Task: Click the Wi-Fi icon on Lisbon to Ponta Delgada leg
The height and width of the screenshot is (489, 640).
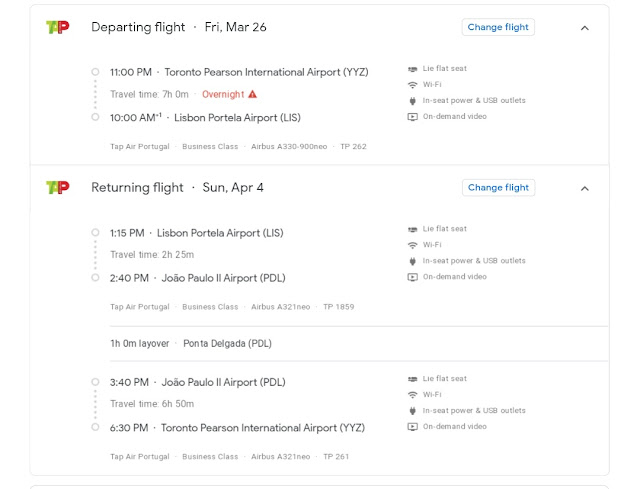Action: click(x=412, y=245)
